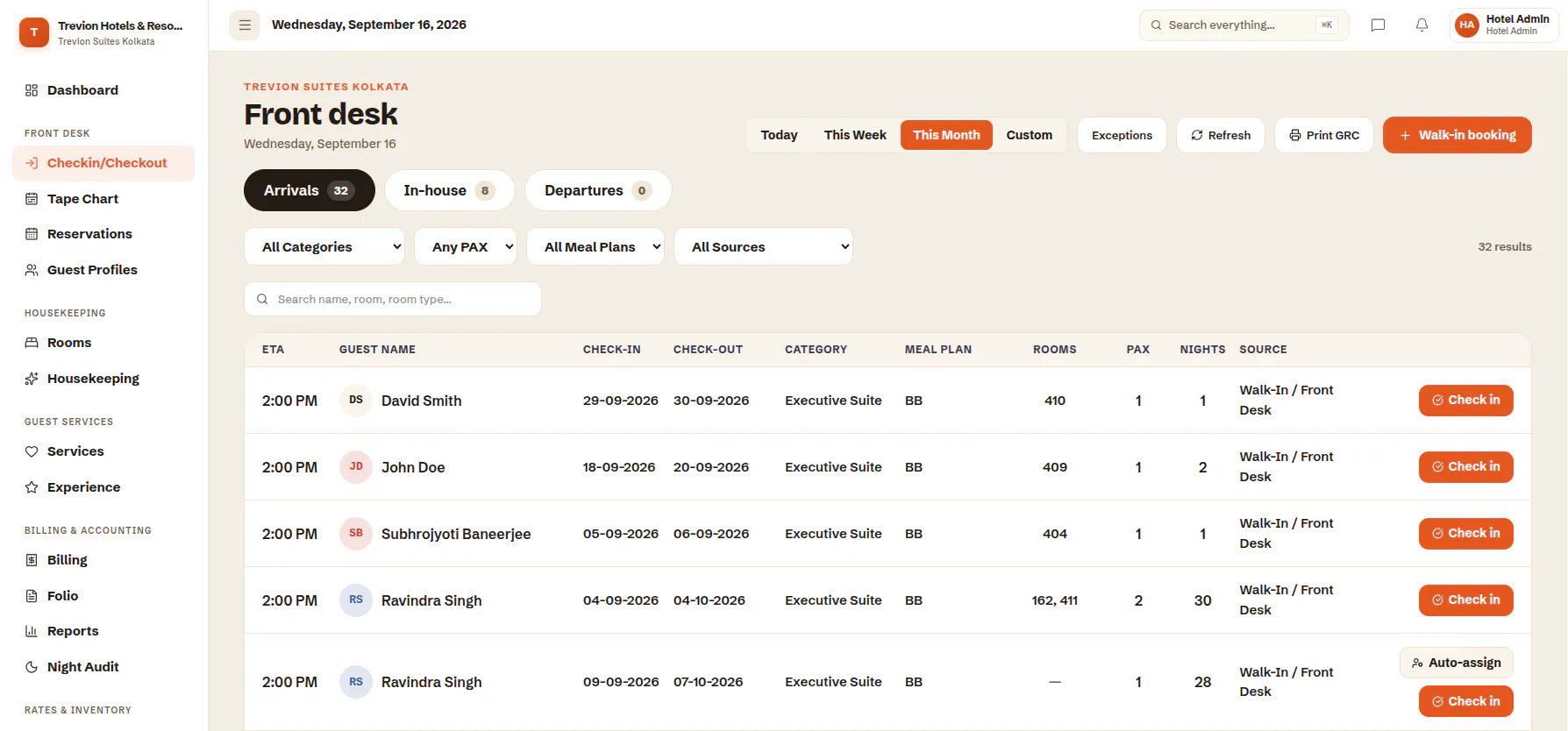
Task: Expand the All Categories dropdown
Action: tap(324, 247)
